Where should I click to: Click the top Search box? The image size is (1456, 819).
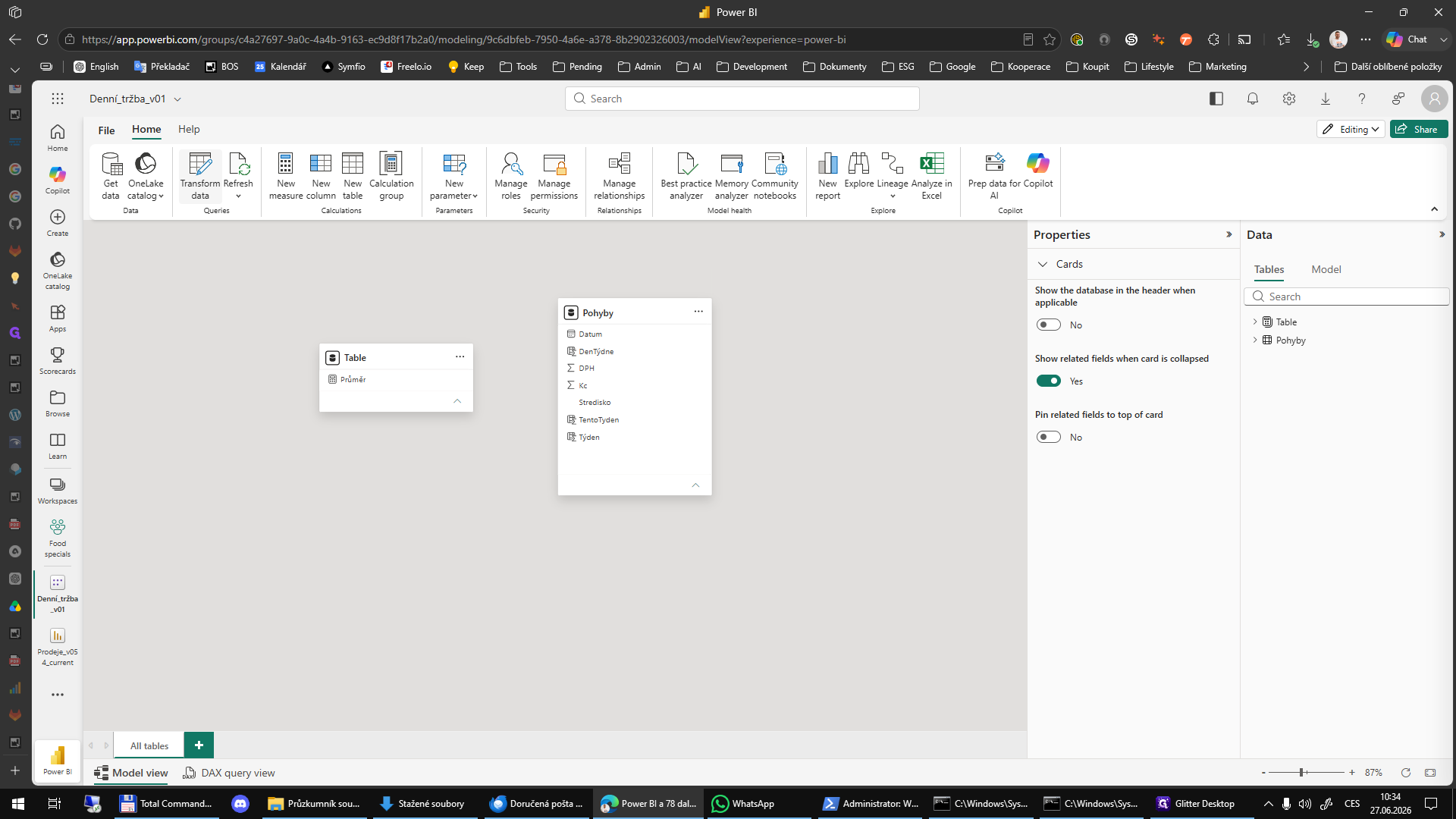point(742,99)
